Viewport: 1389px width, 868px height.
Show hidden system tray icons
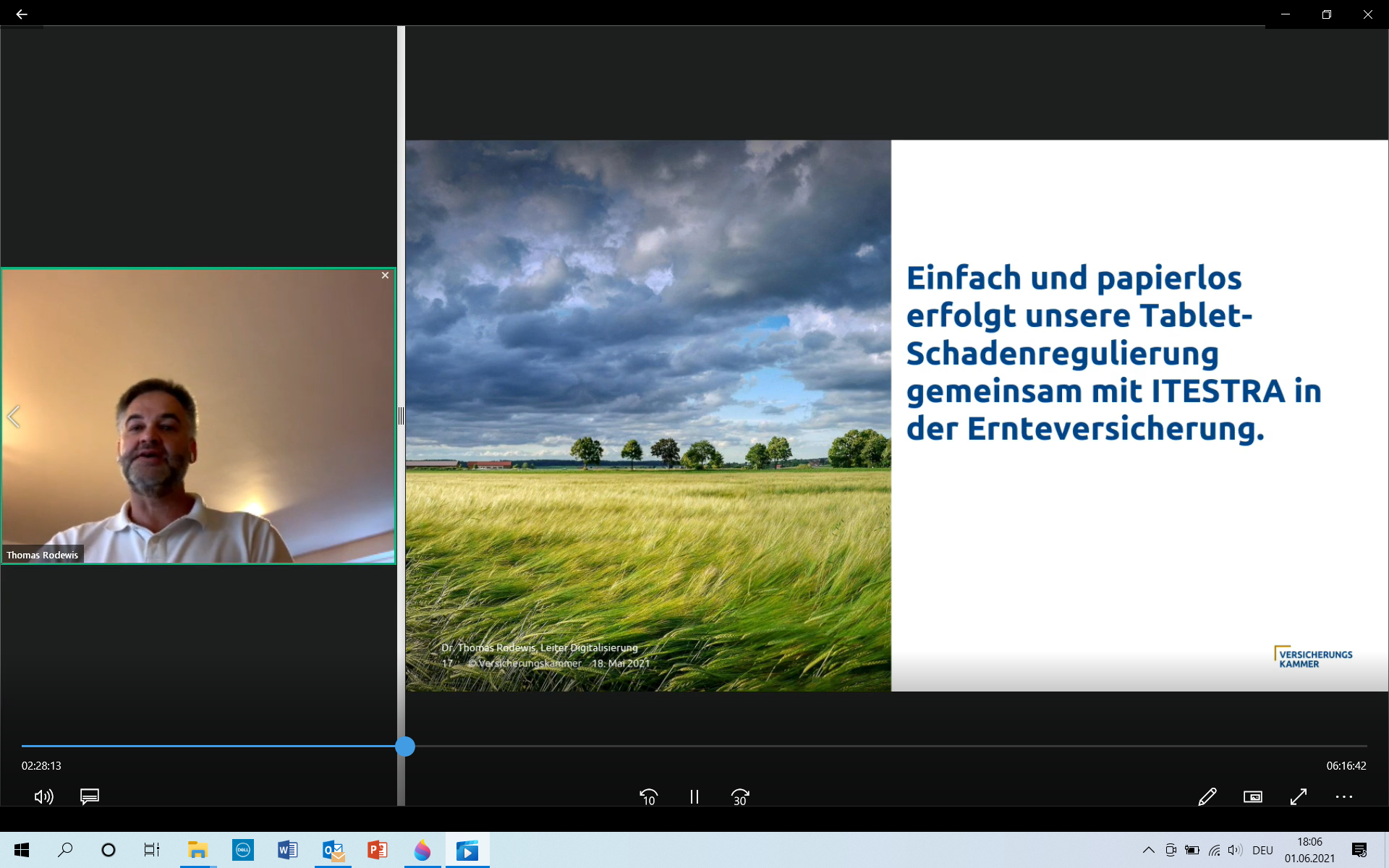tap(1148, 850)
